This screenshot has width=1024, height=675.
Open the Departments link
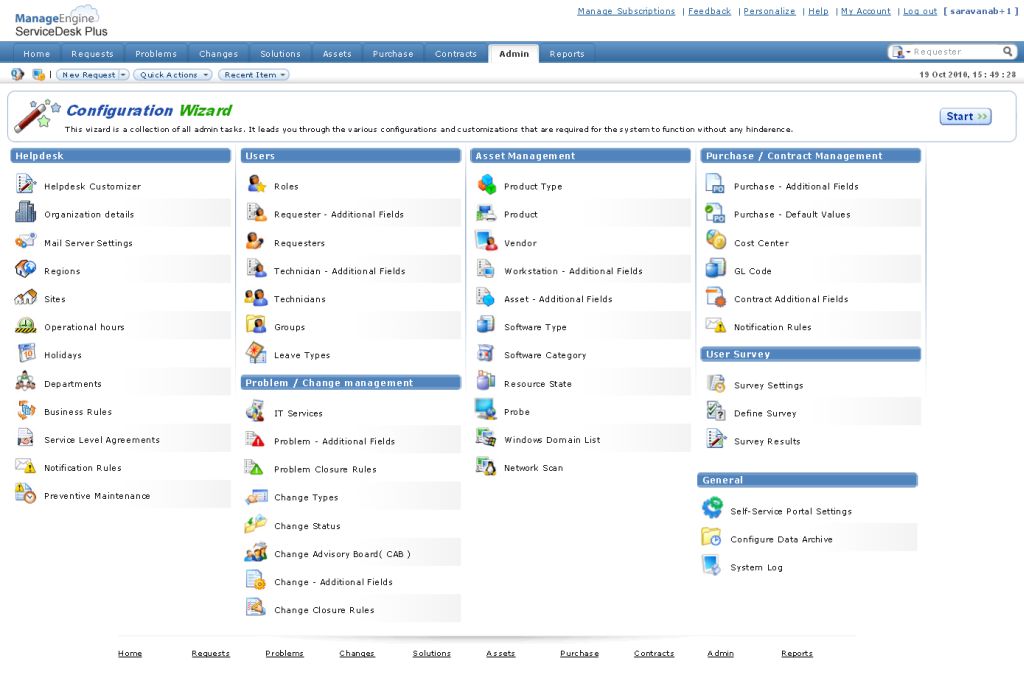(x=72, y=384)
